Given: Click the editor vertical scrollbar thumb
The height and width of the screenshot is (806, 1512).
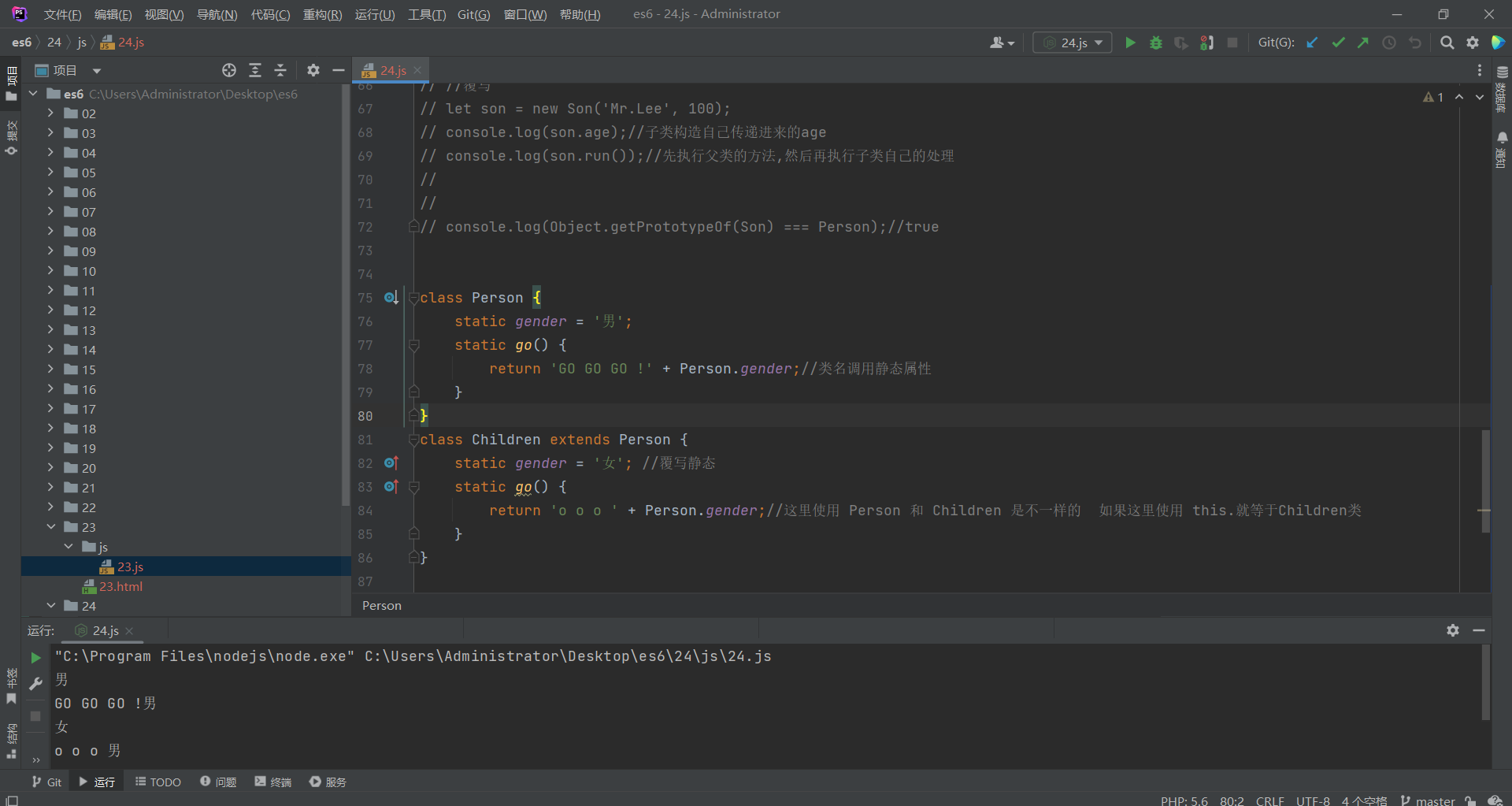Looking at the screenshot, I should click(x=1485, y=481).
